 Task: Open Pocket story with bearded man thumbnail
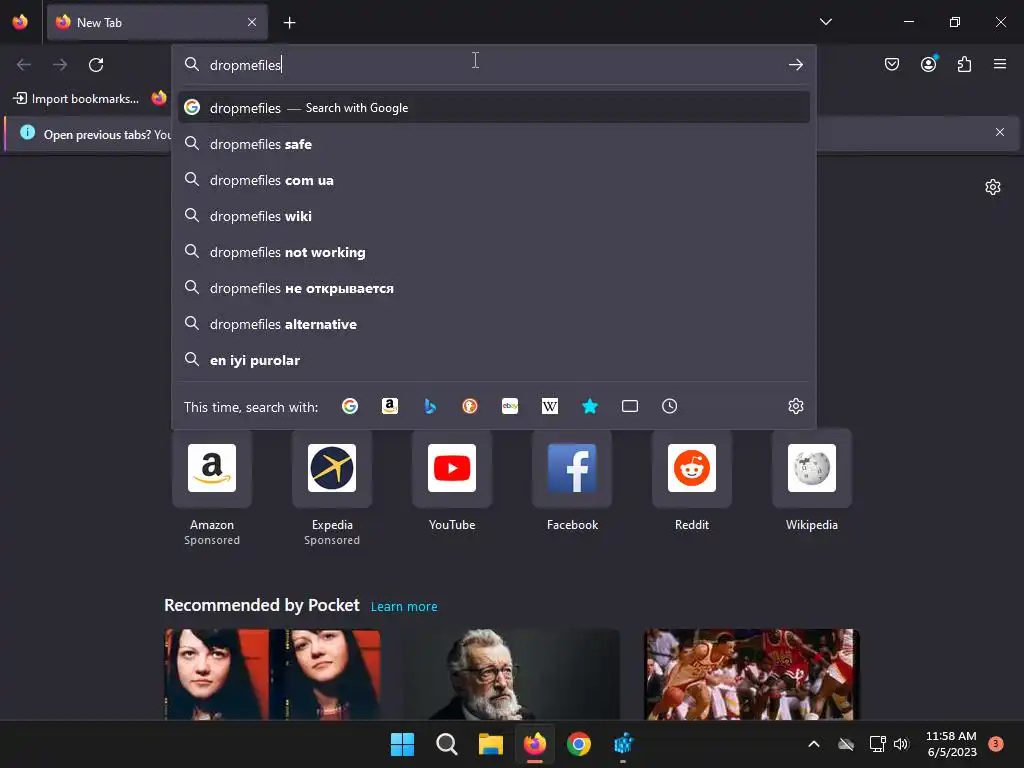[x=512, y=674]
